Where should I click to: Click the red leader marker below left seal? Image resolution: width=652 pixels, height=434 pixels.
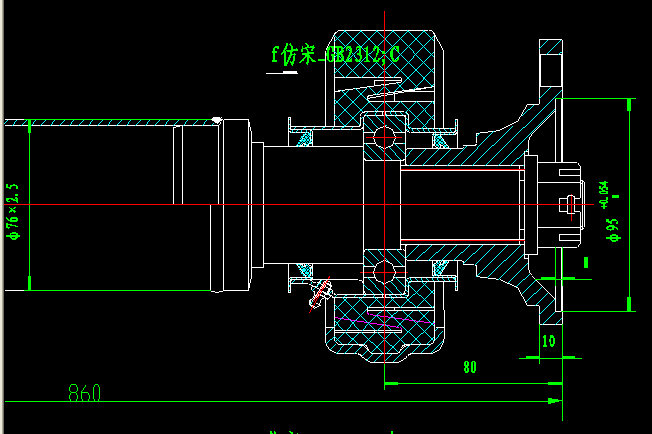[x=320, y=292]
